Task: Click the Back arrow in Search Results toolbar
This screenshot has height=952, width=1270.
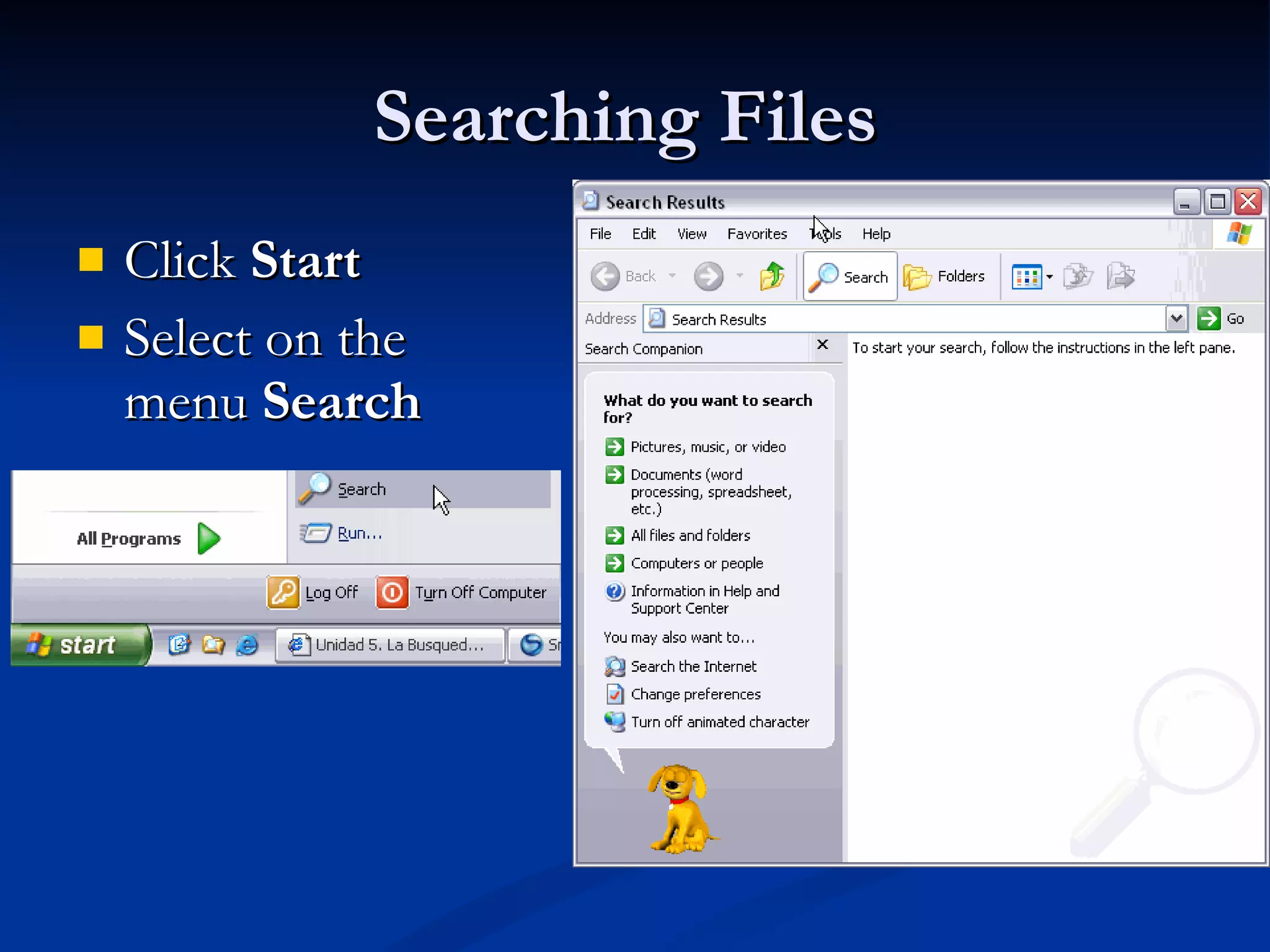Action: [x=605, y=276]
